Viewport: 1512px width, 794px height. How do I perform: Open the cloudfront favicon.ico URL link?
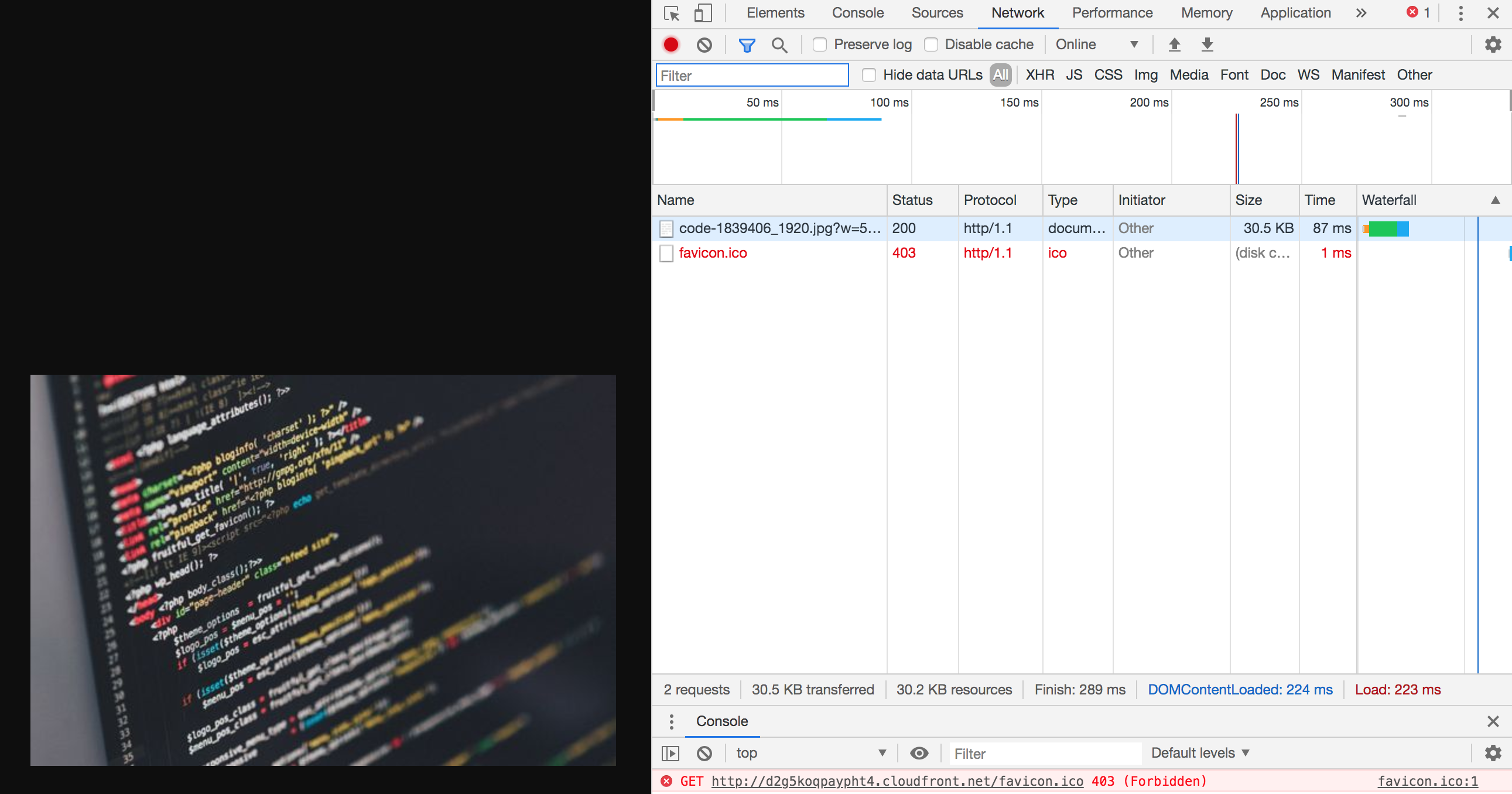tap(897, 781)
